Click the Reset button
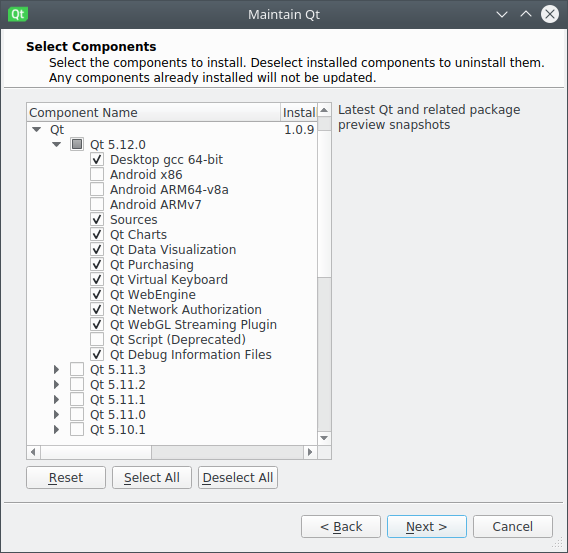Image resolution: width=568 pixels, height=553 pixels. [66, 477]
